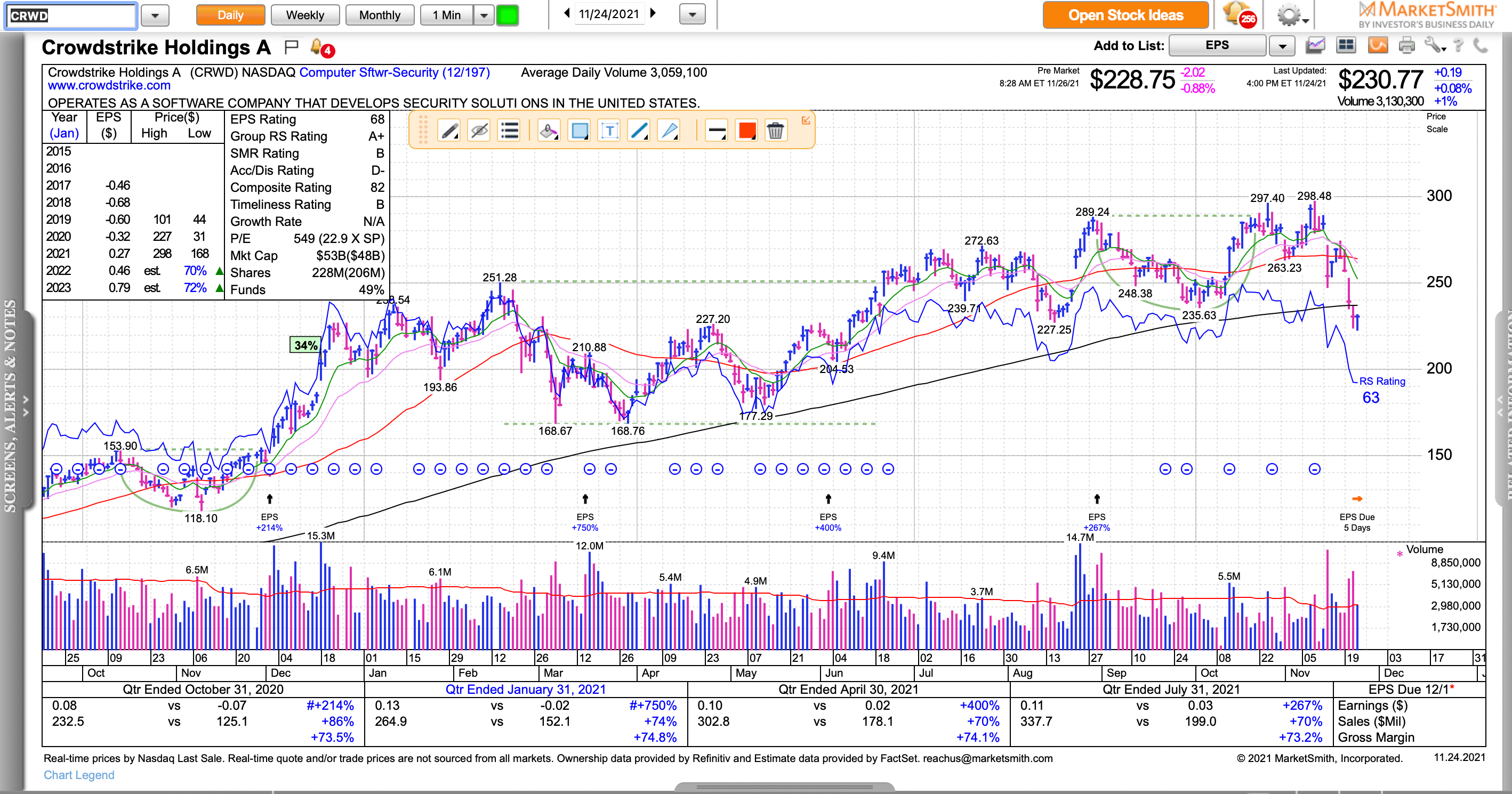Add stock to EPS list button
Image resolution: width=1512 pixels, height=794 pixels.
(1217, 46)
